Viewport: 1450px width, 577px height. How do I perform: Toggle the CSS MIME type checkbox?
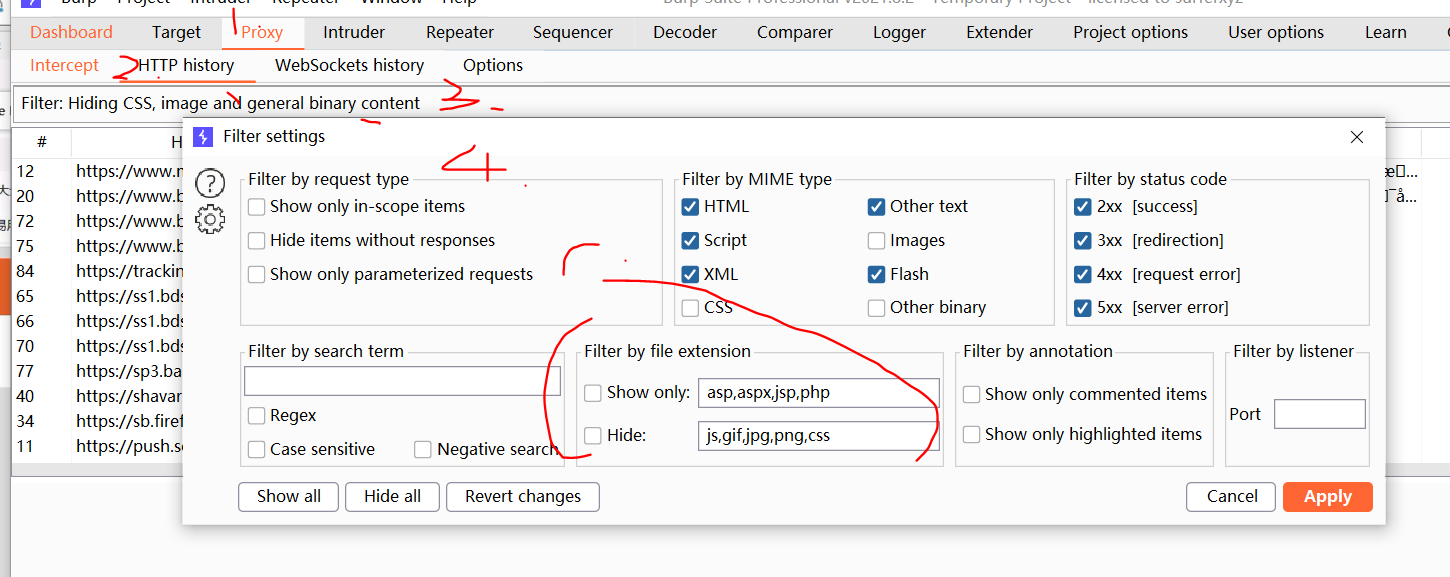click(690, 308)
